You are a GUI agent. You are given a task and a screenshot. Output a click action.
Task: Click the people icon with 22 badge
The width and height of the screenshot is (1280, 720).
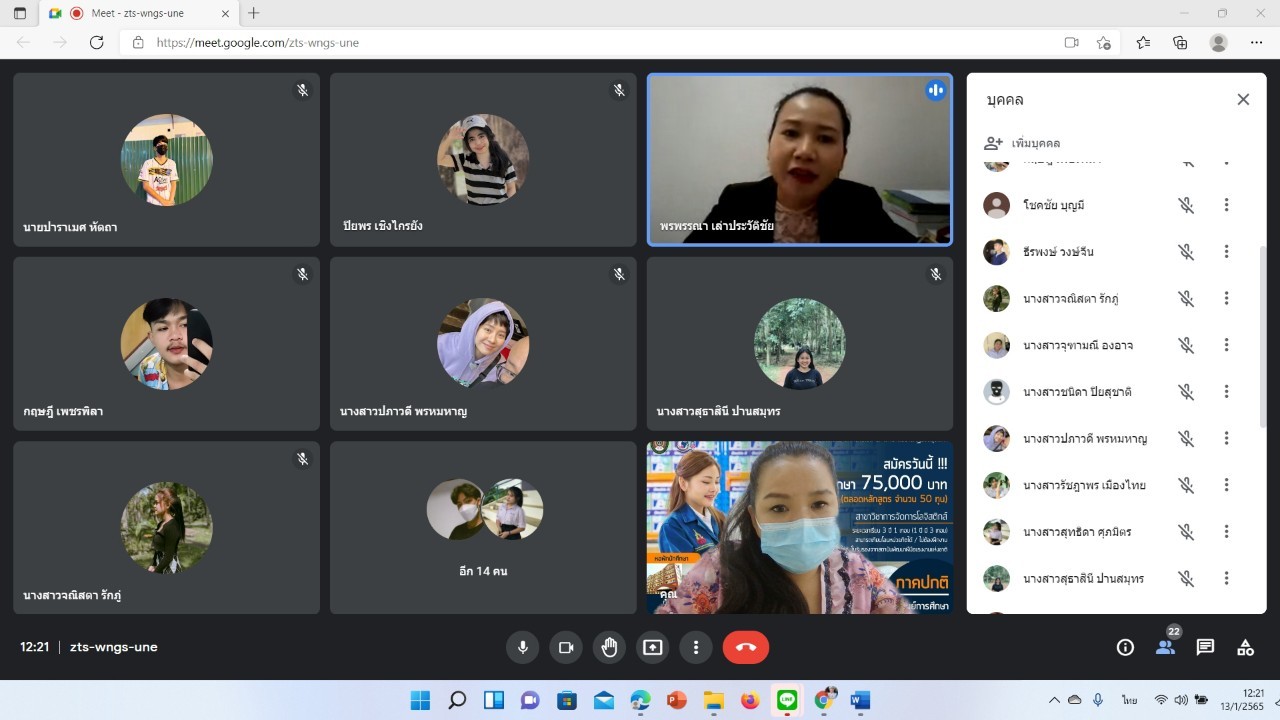(x=1165, y=647)
